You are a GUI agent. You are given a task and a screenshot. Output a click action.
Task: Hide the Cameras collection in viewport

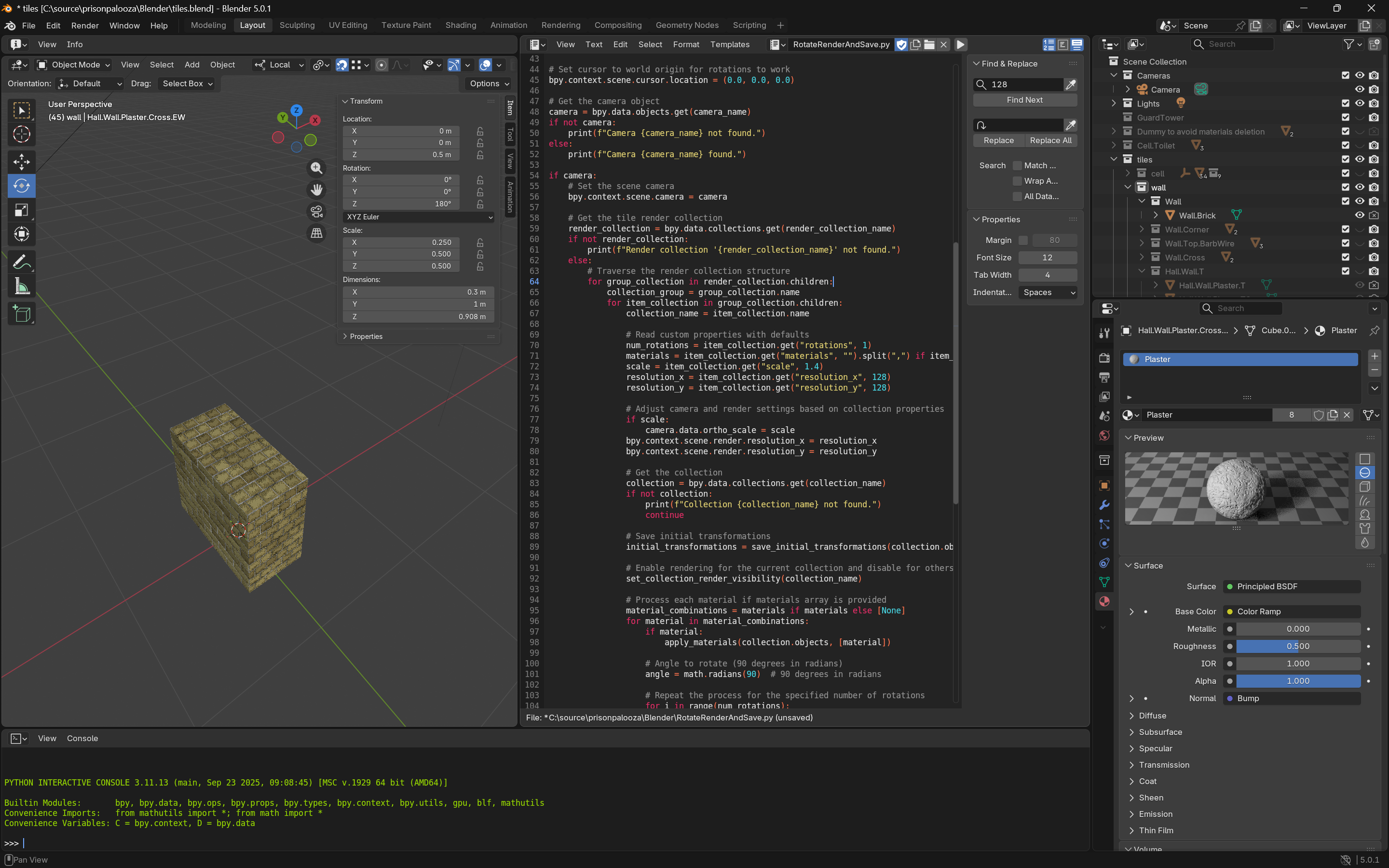point(1359,75)
